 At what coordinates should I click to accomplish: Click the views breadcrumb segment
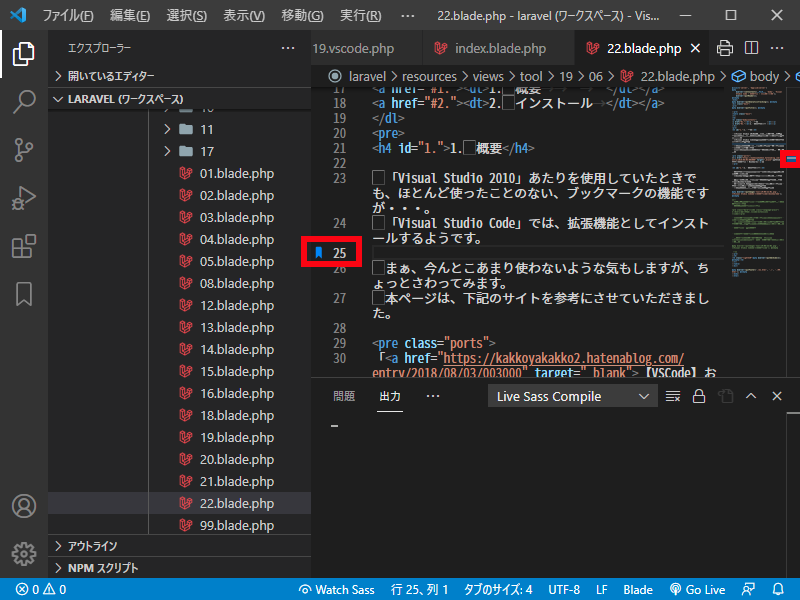pos(488,77)
